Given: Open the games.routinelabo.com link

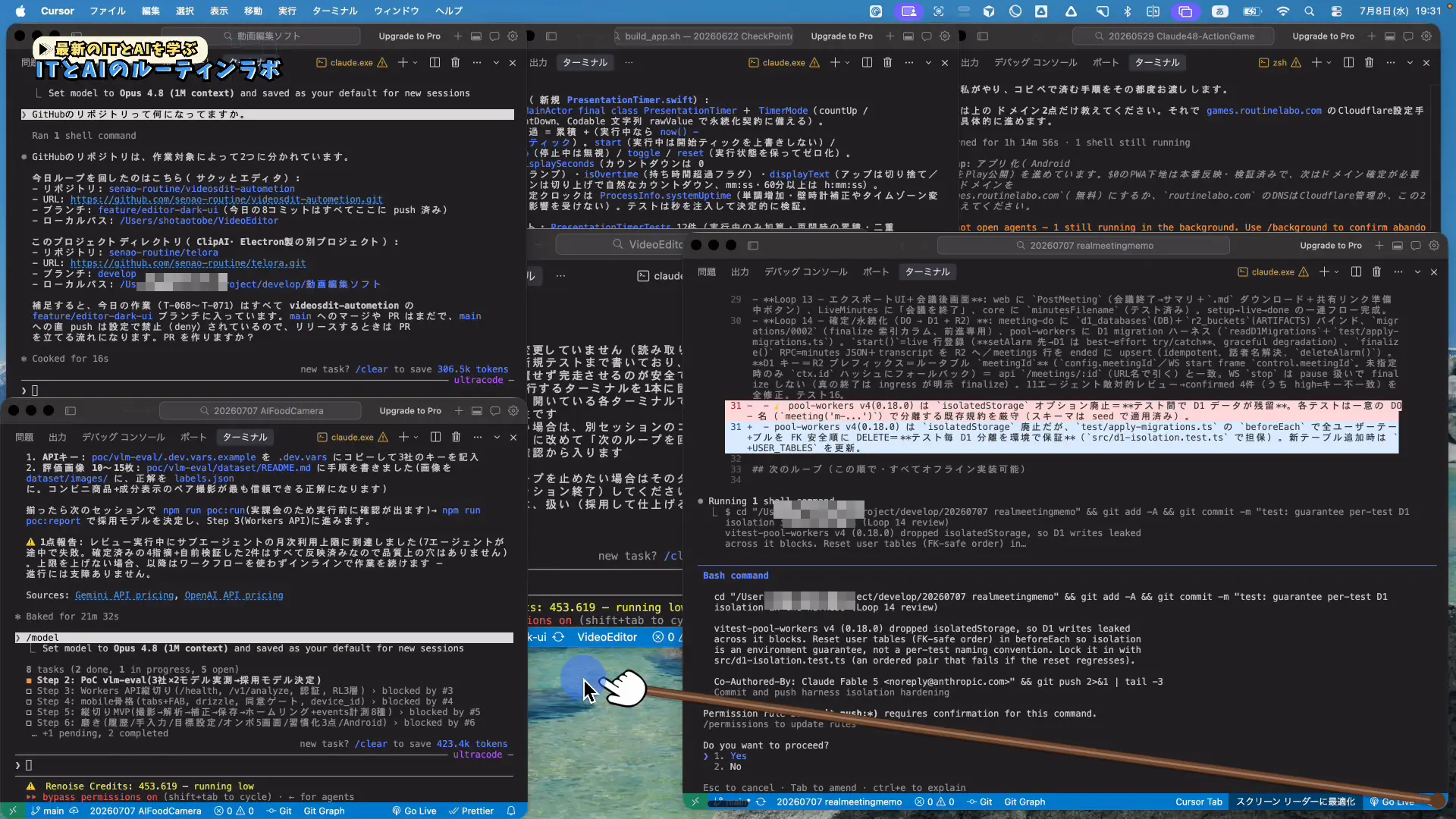Looking at the screenshot, I should tap(1263, 110).
